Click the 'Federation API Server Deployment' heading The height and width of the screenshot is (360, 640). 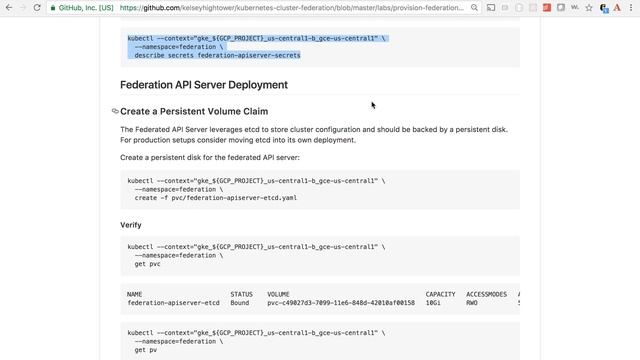204,85
